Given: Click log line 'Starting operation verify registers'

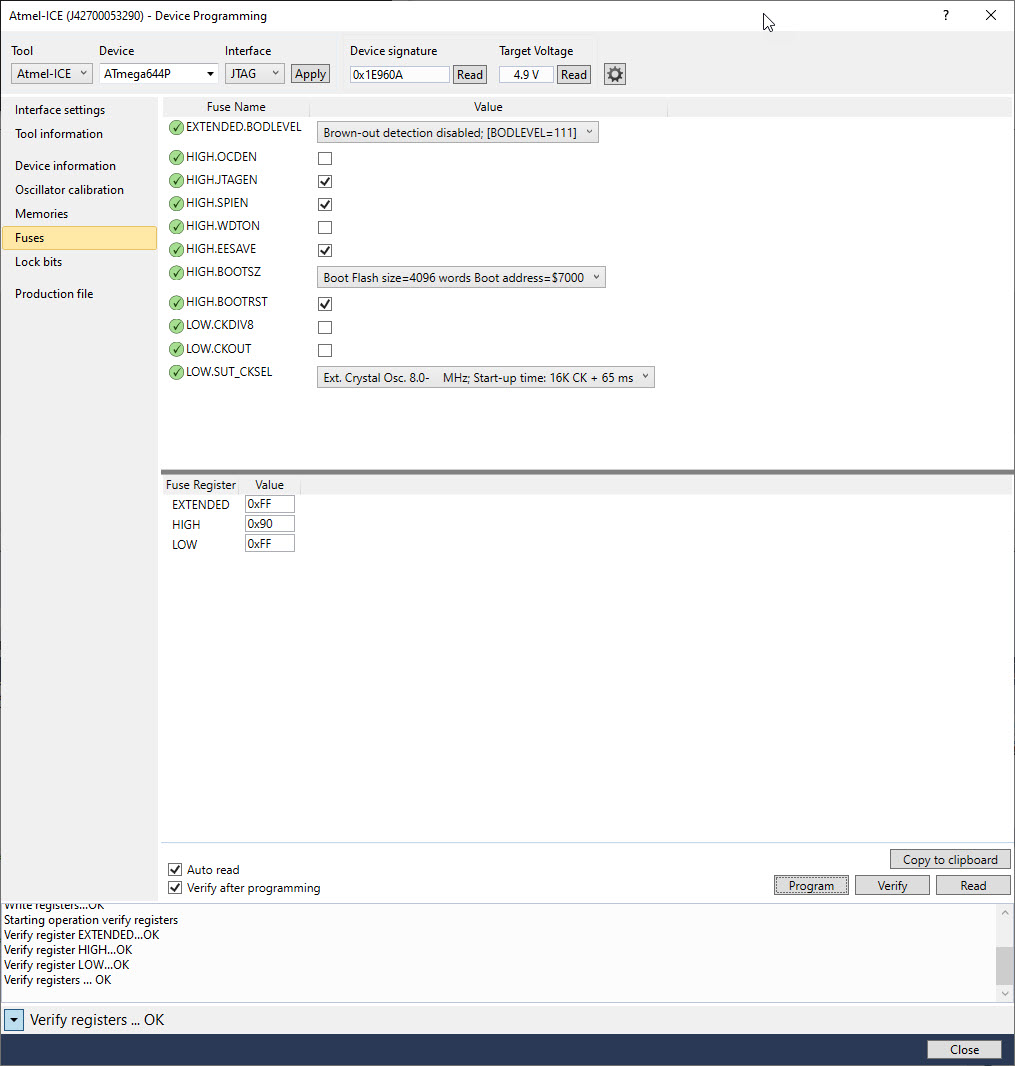Looking at the screenshot, I should tap(91, 920).
